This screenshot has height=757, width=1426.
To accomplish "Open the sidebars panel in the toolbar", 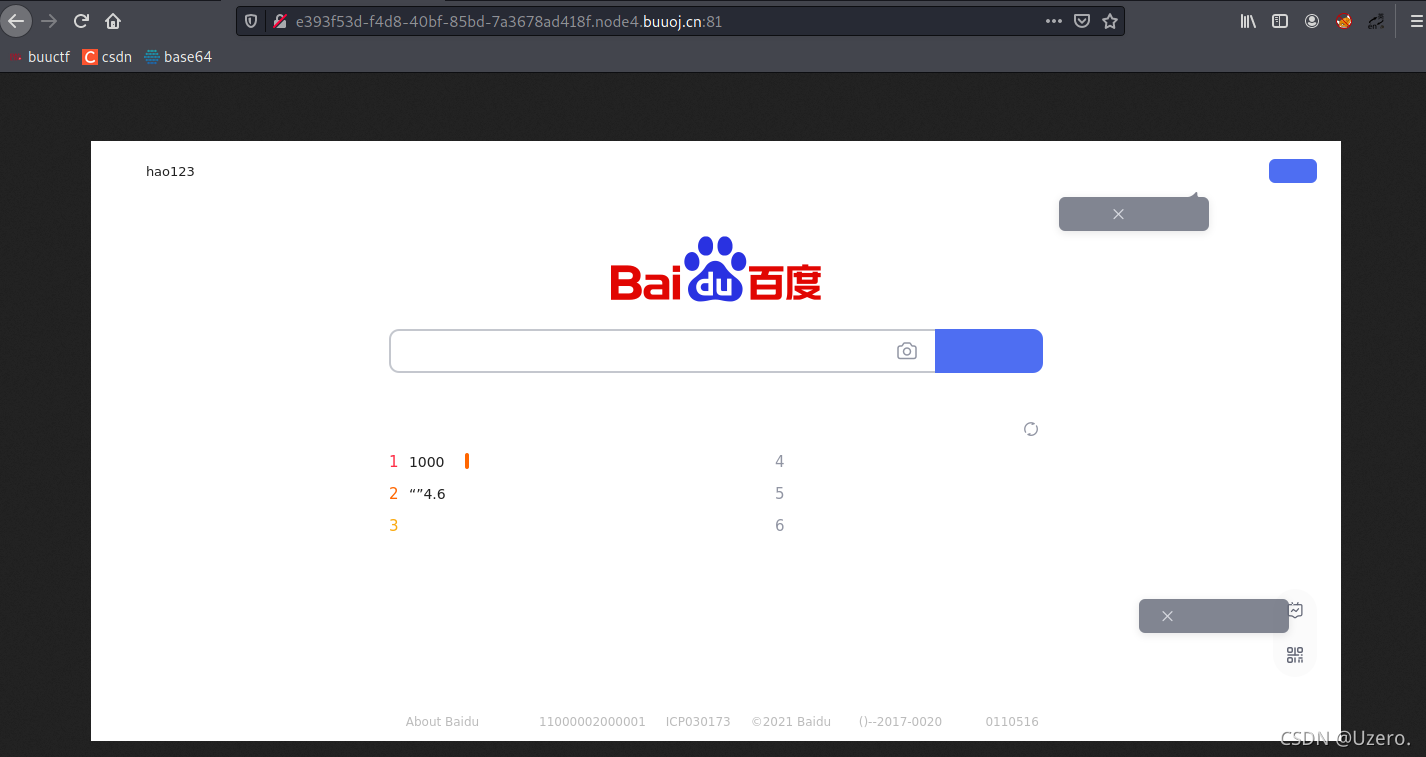I will [x=1280, y=20].
